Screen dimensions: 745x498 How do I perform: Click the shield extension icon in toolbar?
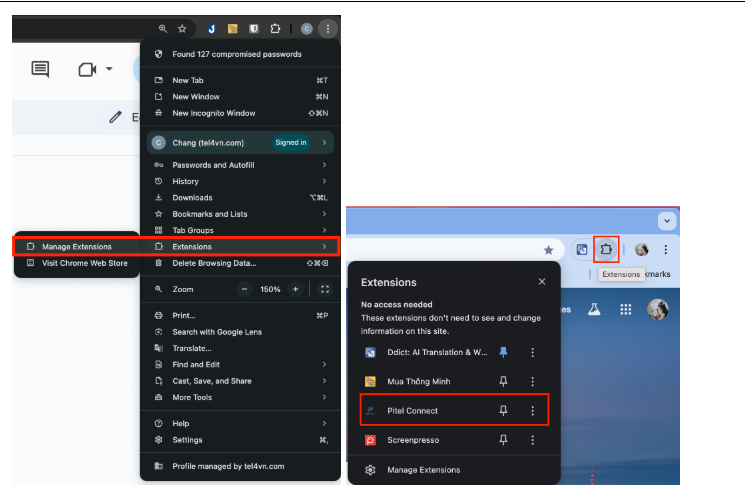(x=254, y=29)
